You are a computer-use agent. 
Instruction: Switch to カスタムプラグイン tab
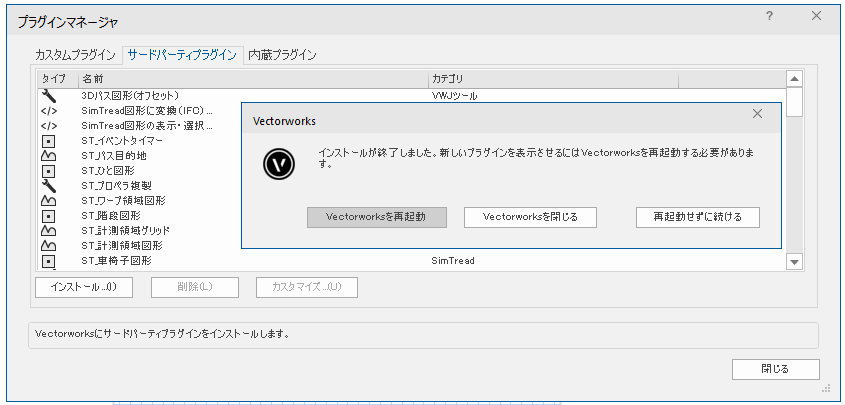(x=75, y=54)
